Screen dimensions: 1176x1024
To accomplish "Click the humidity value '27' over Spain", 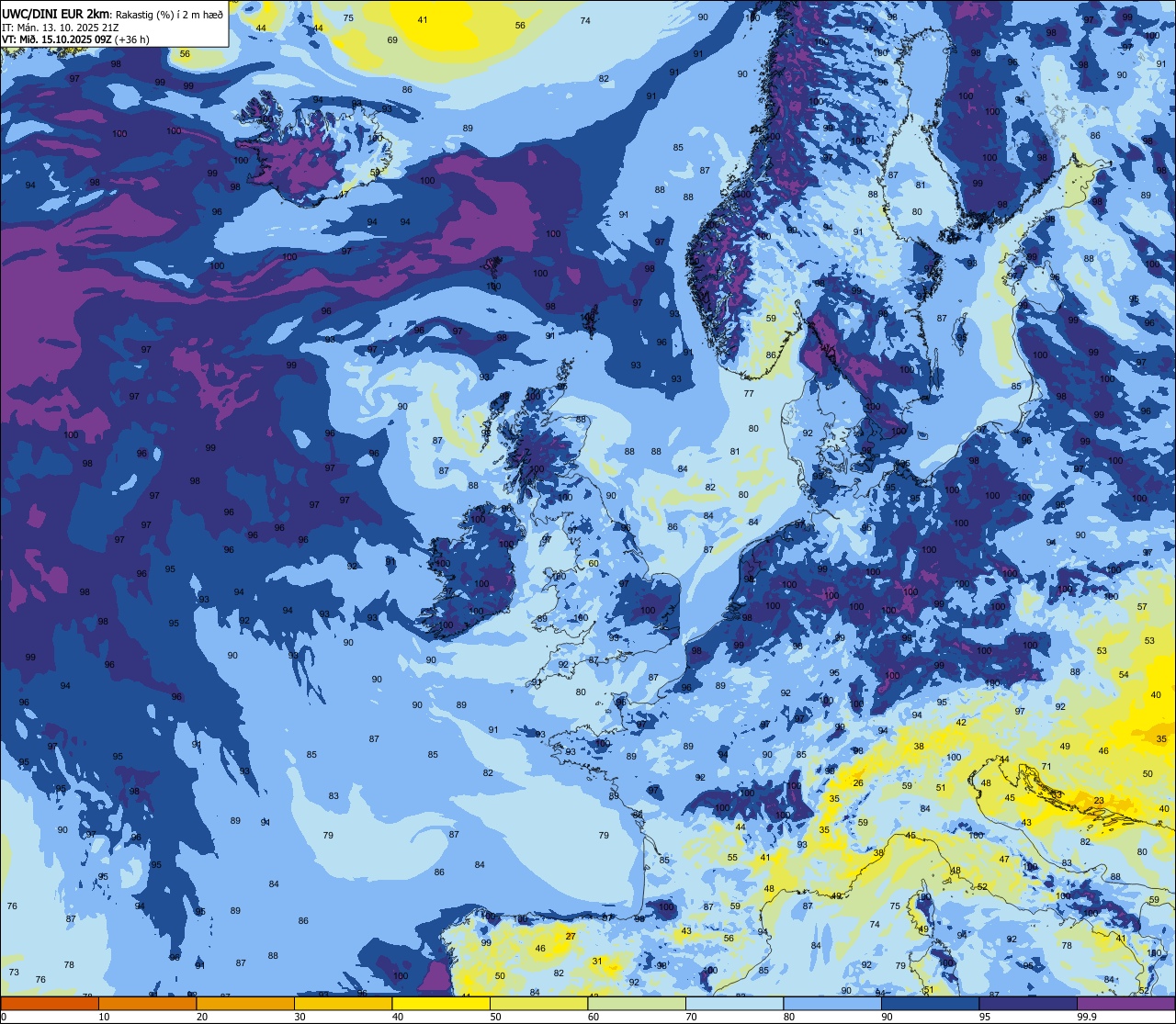I will (x=571, y=936).
